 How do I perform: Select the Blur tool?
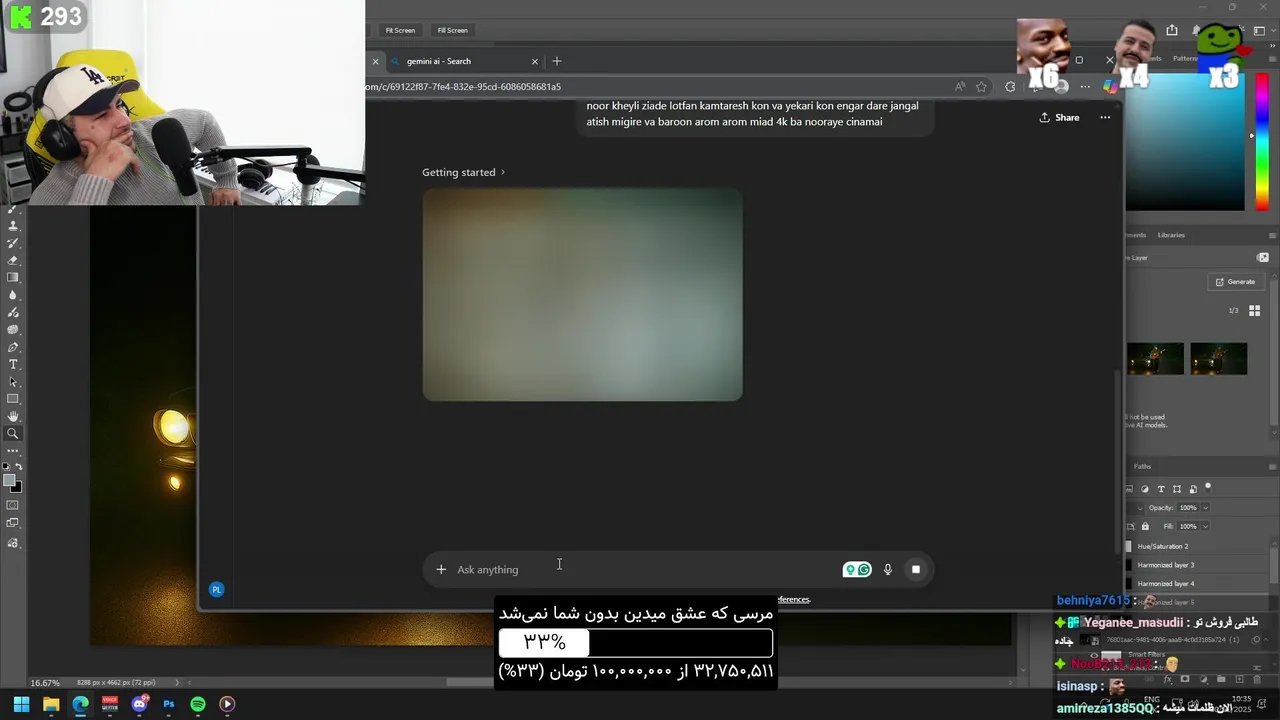[x=13, y=295]
